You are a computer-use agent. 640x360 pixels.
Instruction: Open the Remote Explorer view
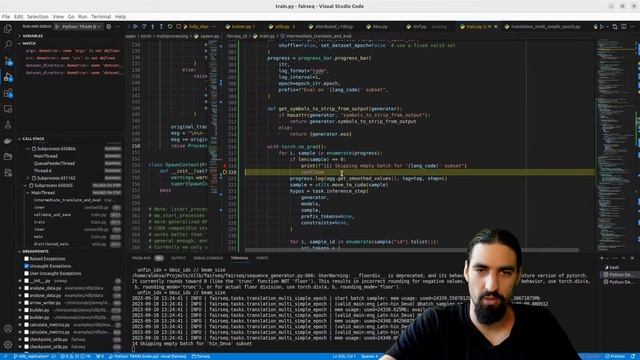click(8, 109)
